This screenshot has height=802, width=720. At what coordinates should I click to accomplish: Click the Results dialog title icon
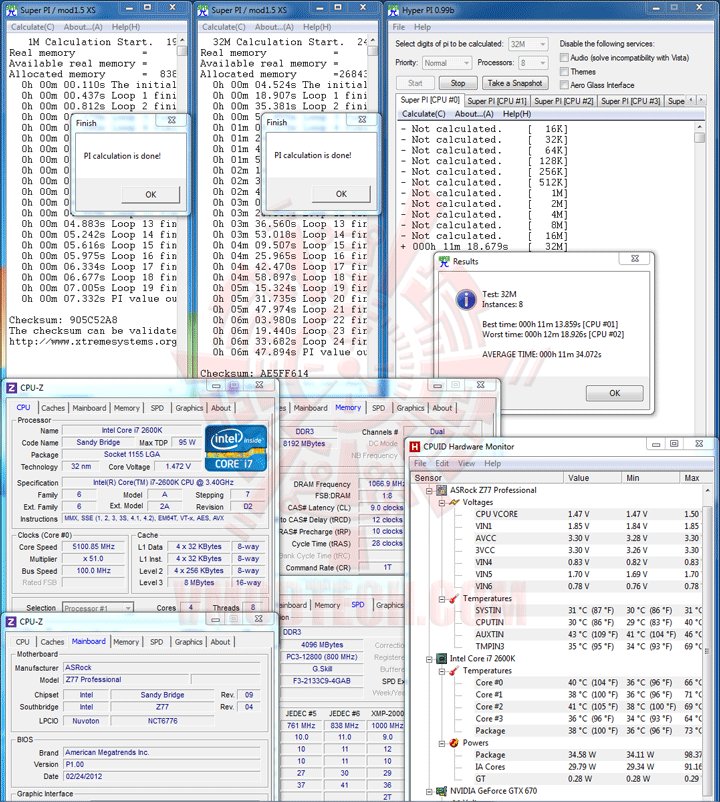(444, 261)
